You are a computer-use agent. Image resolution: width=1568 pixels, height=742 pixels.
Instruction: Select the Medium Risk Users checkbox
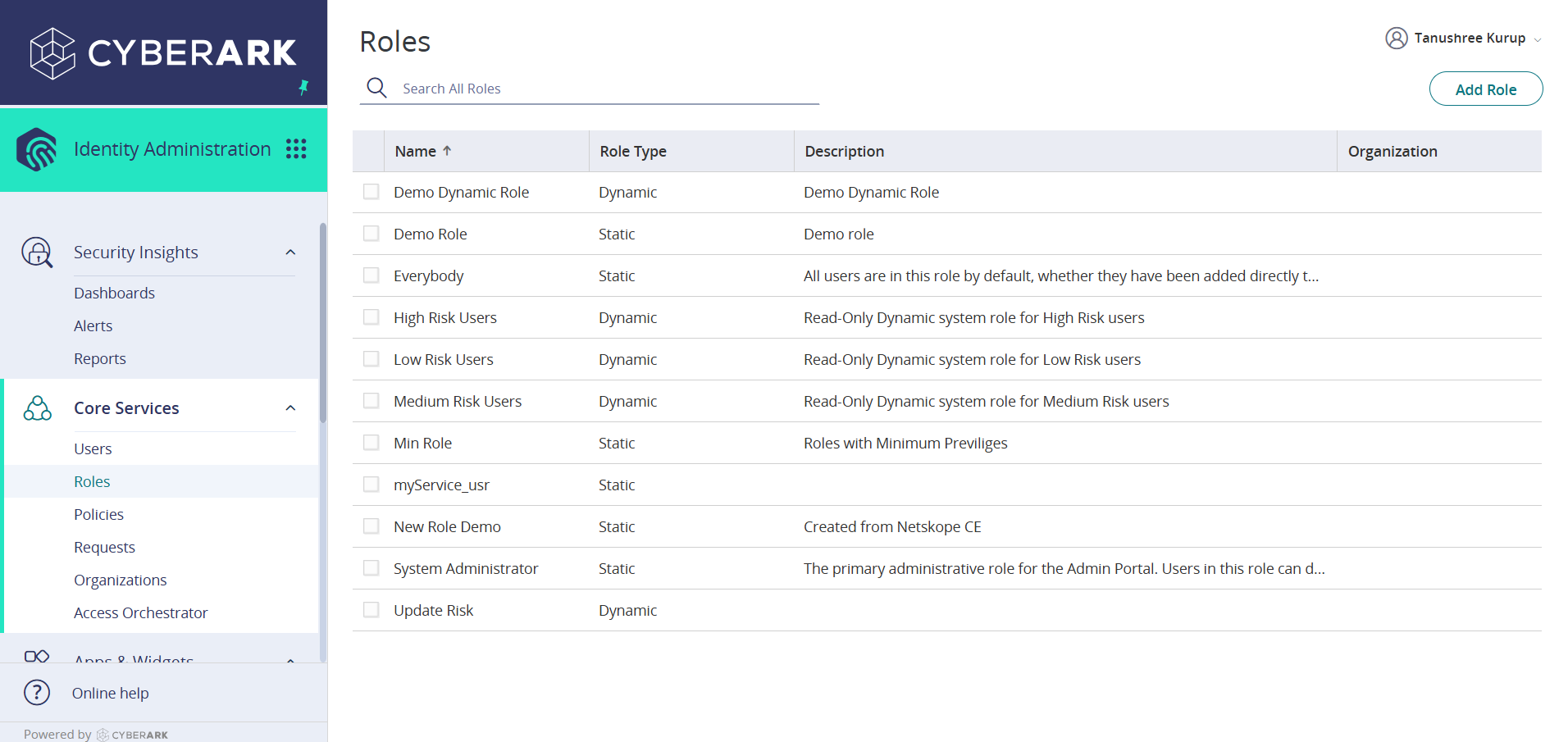click(371, 401)
